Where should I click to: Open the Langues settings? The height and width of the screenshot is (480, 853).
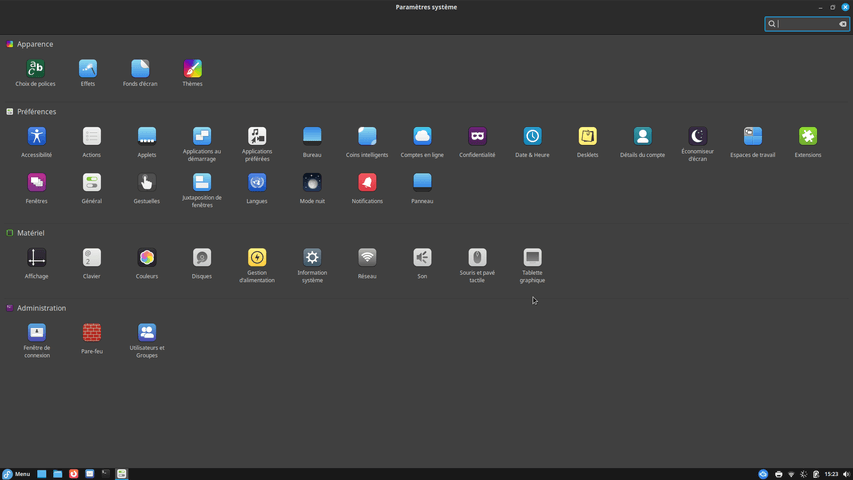pos(257,189)
